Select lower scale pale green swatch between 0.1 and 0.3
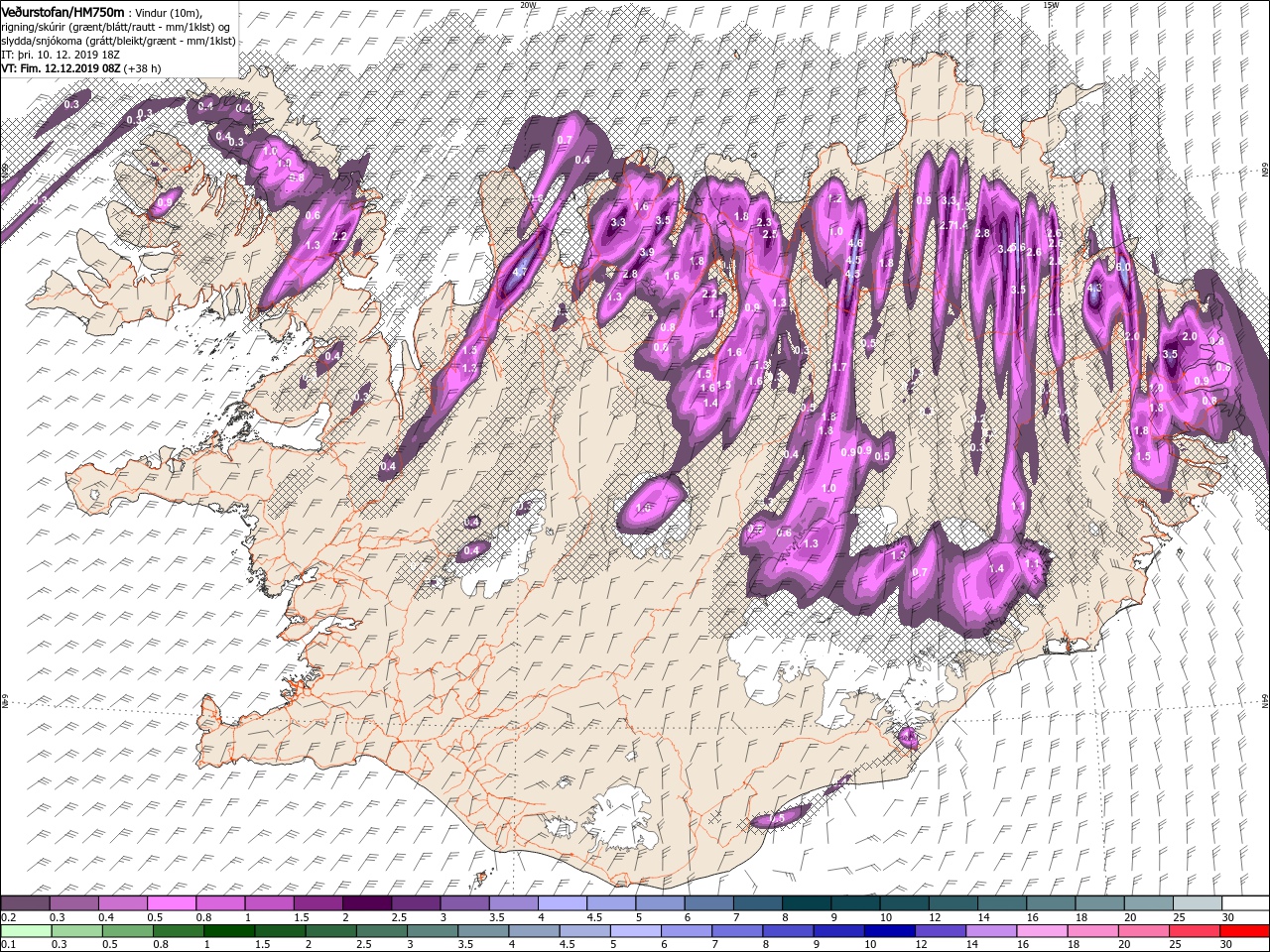The width and height of the screenshot is (1270, 952). (27, 931)
